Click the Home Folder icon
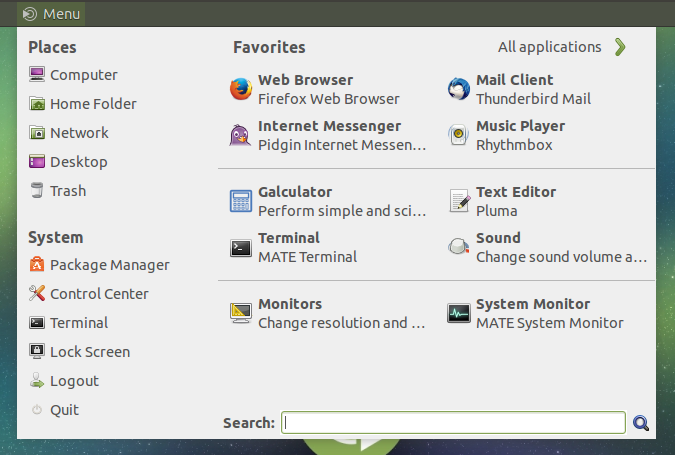675x455 pixels. (x=37, y=103)
